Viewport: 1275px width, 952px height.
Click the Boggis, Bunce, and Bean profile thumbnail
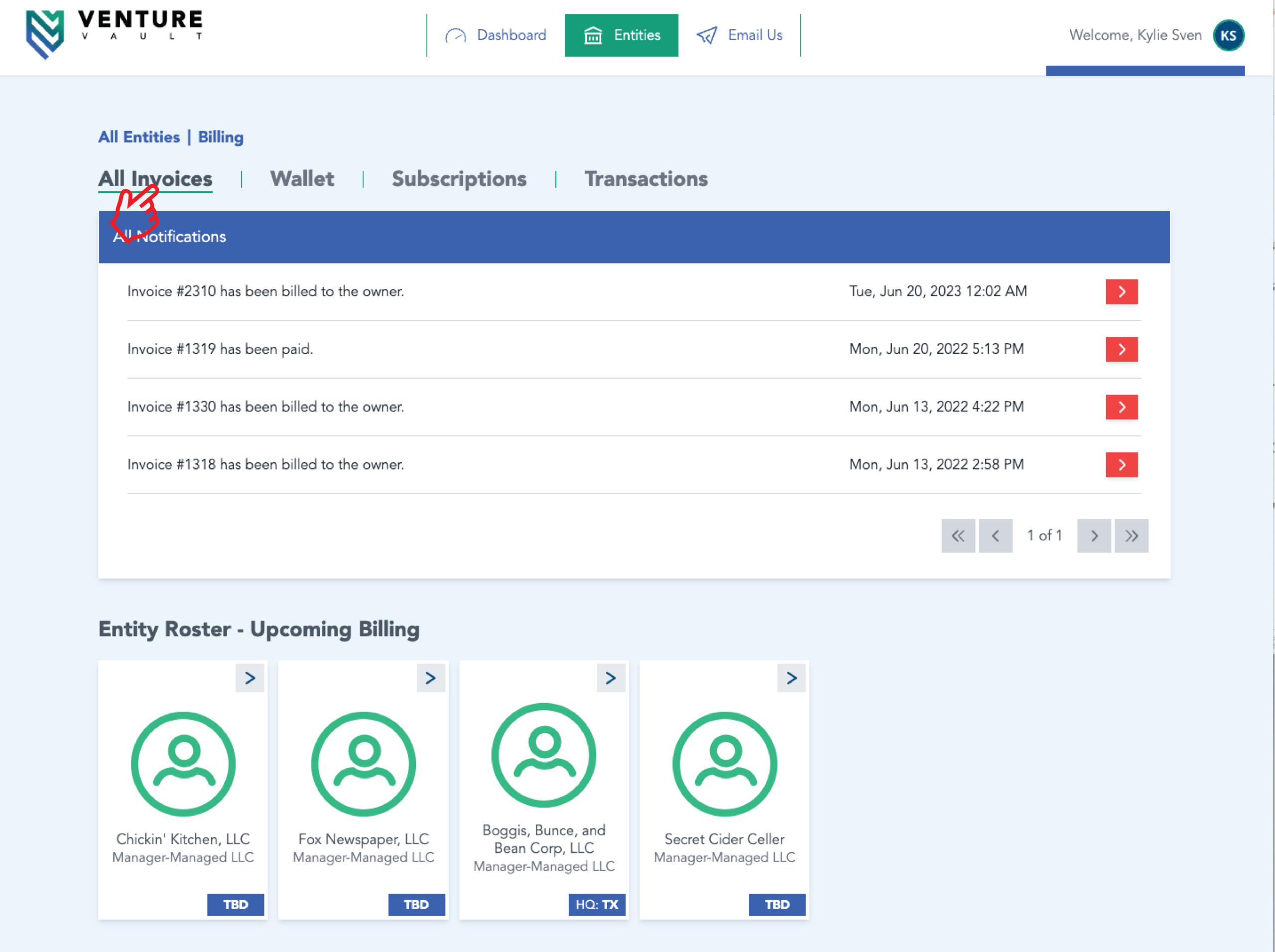point(543,755)
